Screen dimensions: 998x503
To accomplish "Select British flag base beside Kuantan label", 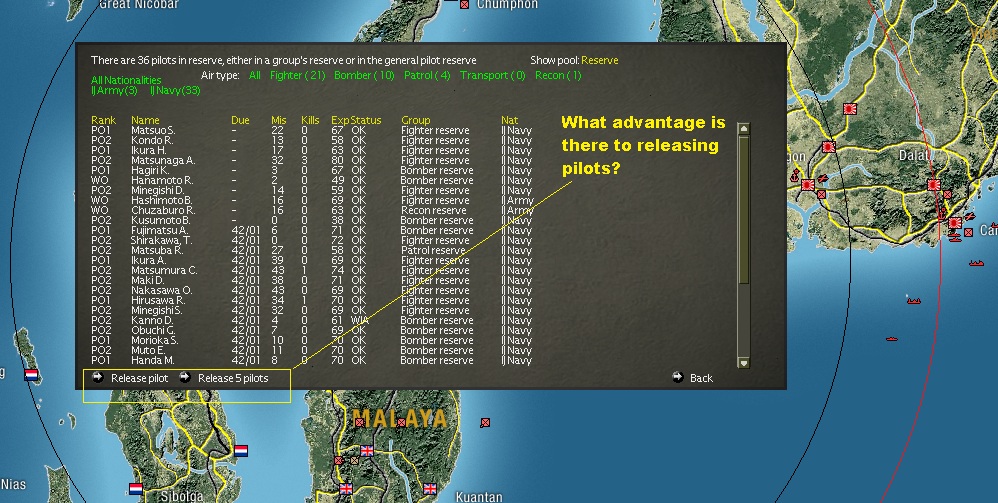I will click(430, 489).
